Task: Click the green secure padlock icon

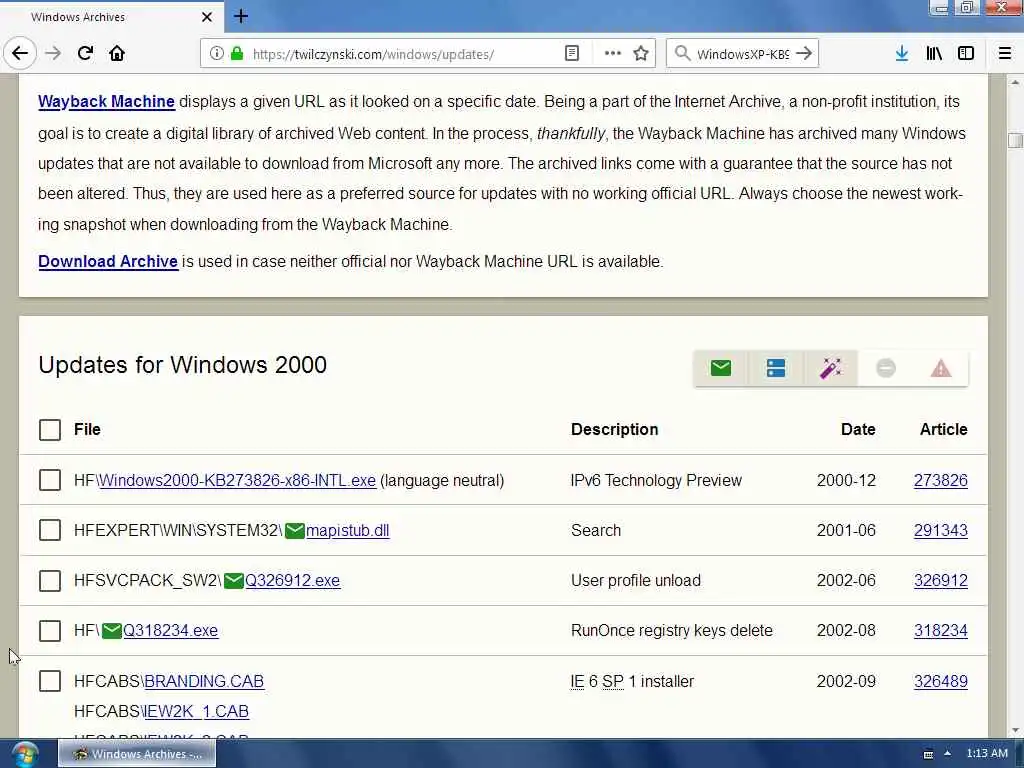Action: pos(237,54)
